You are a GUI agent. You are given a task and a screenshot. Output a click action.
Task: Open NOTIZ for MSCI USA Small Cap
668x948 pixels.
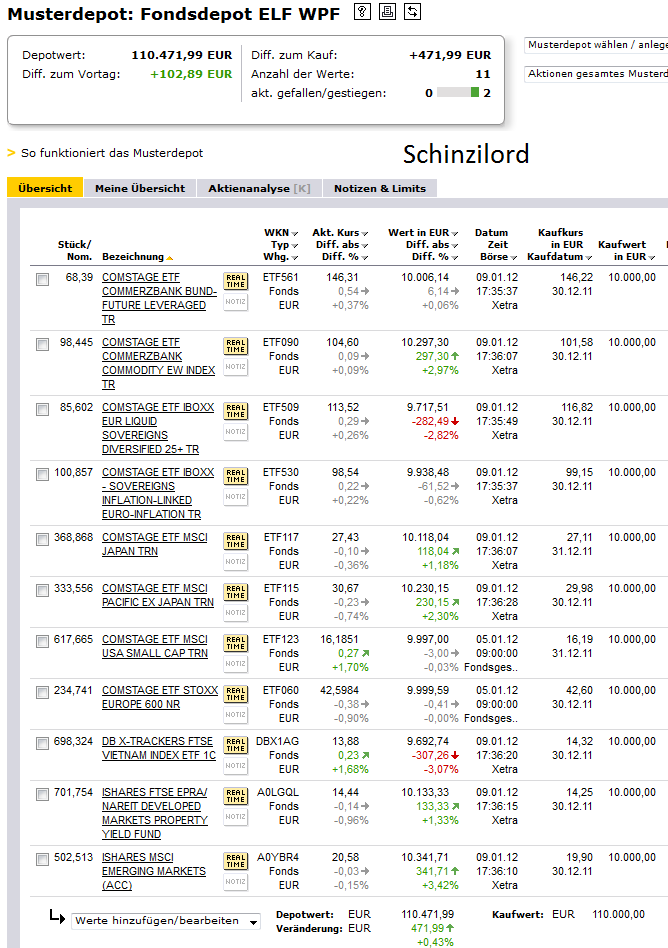point(236,663)
